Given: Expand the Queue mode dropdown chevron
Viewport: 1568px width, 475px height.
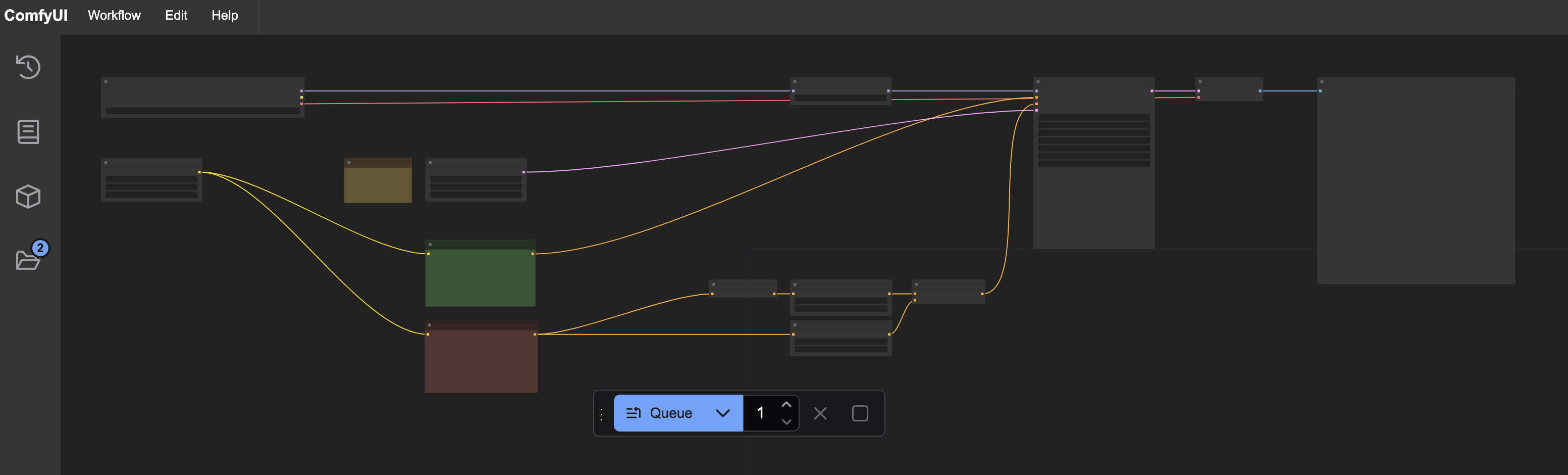Looking at the screenshot, I should [722, 413].
